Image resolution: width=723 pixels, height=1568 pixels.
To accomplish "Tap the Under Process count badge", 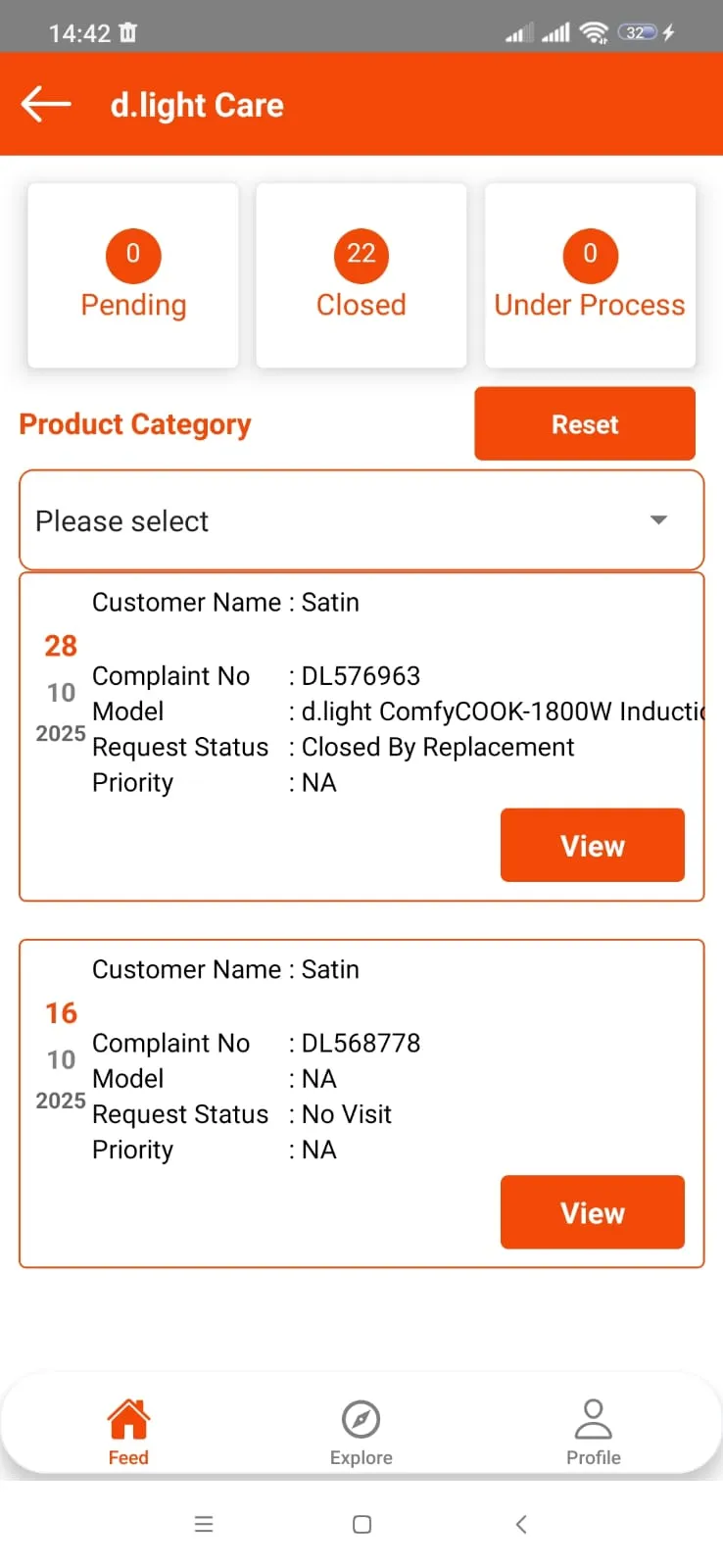I will [x=590, y=254].
